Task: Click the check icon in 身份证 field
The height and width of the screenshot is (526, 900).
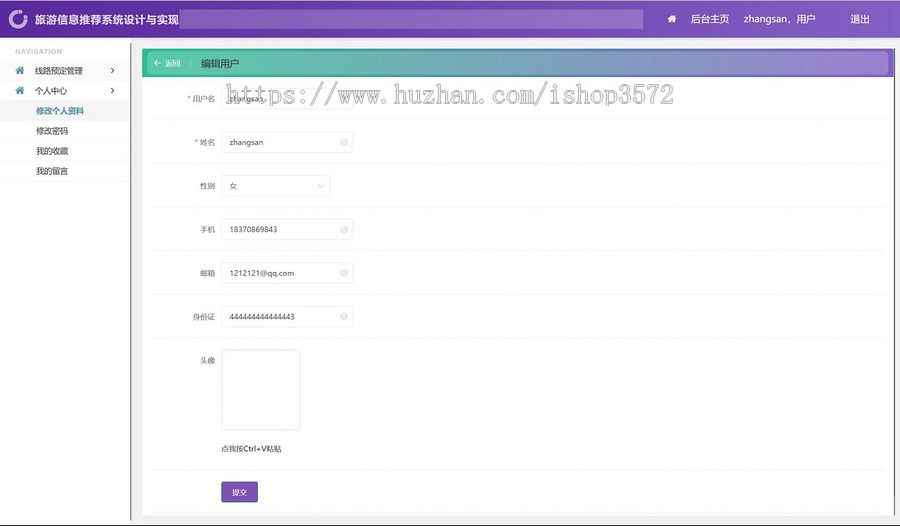Action: [x=344, y=317]
